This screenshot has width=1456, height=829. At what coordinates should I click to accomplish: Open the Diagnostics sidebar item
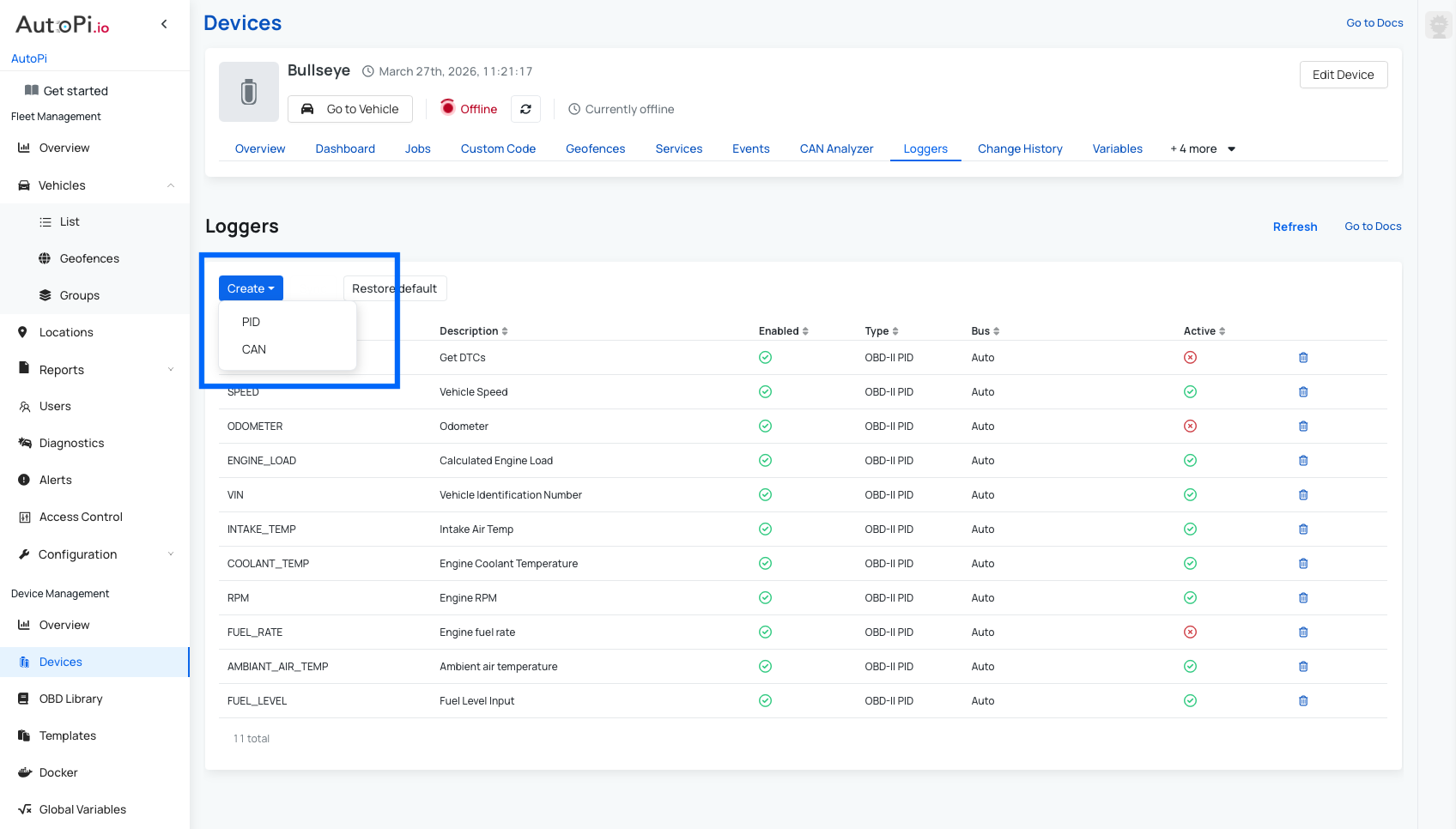coord(71,443)
